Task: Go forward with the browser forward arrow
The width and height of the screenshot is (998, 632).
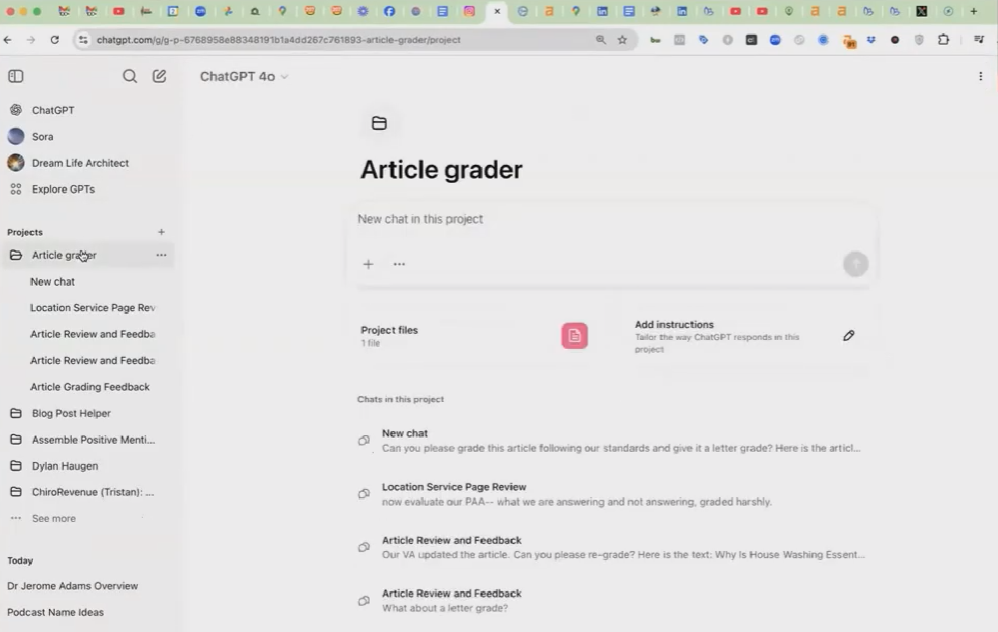Action: click(x=31, y=39)
